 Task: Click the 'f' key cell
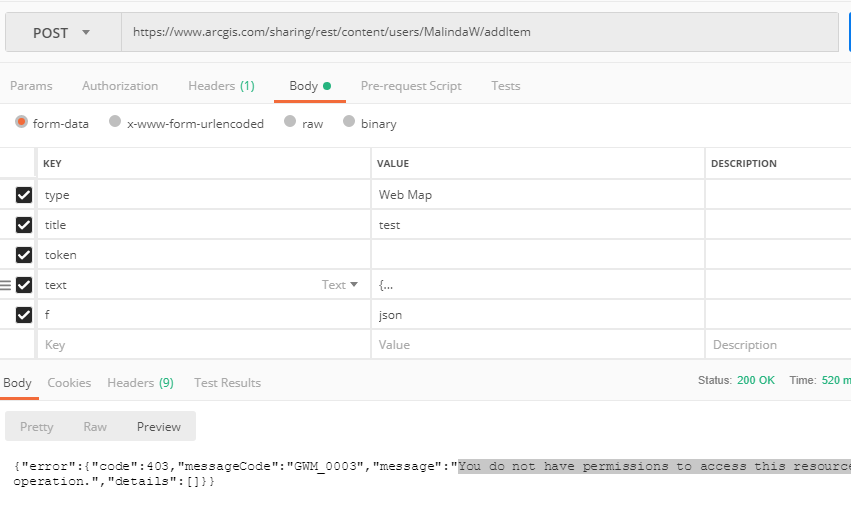pyautogui.click(x=204, y=315)
